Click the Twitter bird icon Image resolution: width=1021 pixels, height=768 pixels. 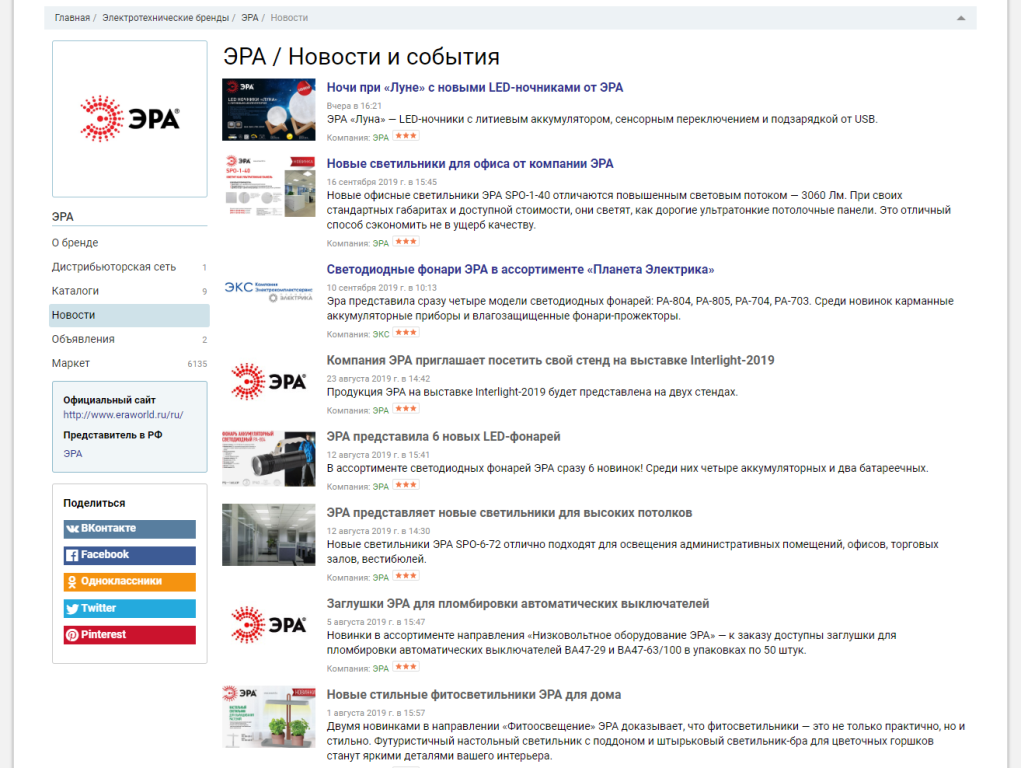click(72, 608)
